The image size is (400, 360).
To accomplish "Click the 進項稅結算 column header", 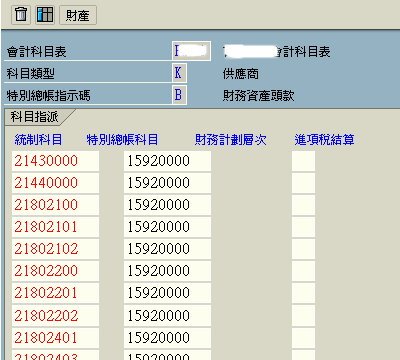I will [324, 140].
